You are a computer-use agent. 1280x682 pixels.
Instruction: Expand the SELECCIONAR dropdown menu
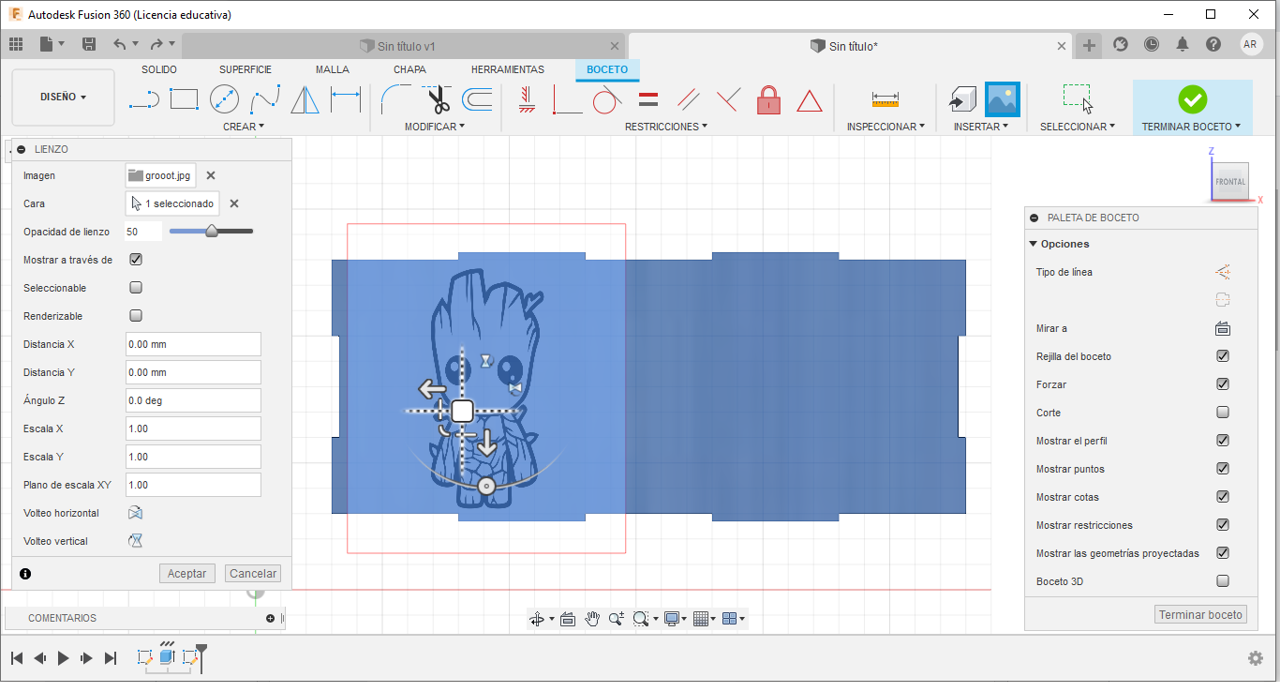point(1078,127)
